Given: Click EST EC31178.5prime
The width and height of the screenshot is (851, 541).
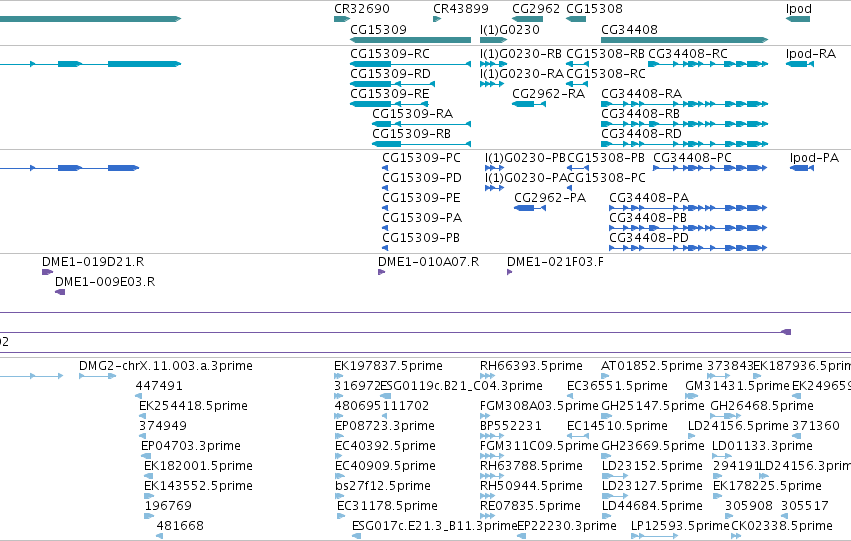Looking at the screenshot, I should tap(341, 517).
